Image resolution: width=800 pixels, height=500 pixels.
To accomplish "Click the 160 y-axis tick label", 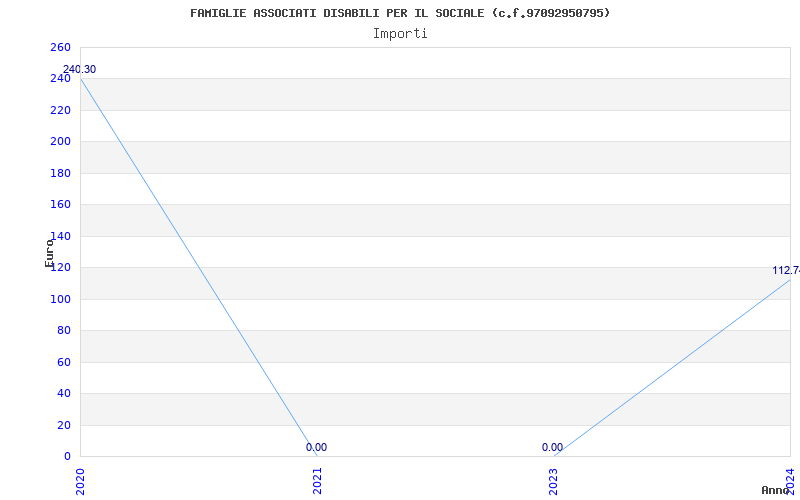I will pyautogui.click(x=60, y=205).
